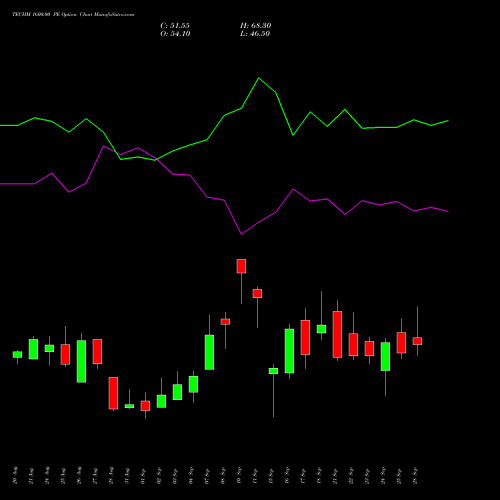Click the closing price value C: 51.55
This screenshot has width=500, height=500.
click(x=175, y=26)
